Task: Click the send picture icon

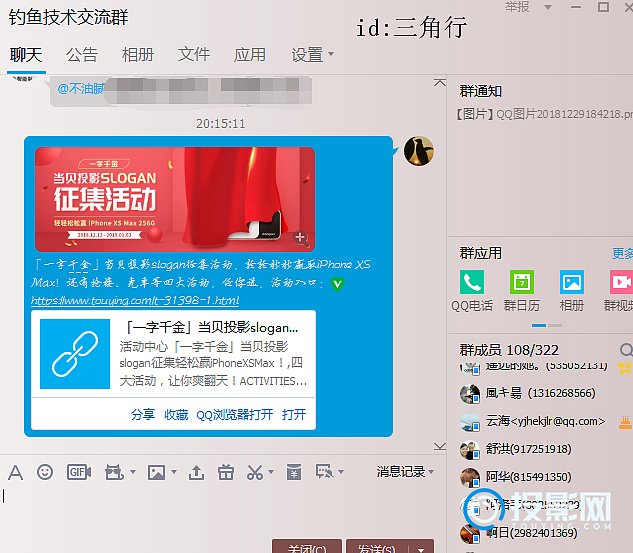Action: [x=156, y=472]
